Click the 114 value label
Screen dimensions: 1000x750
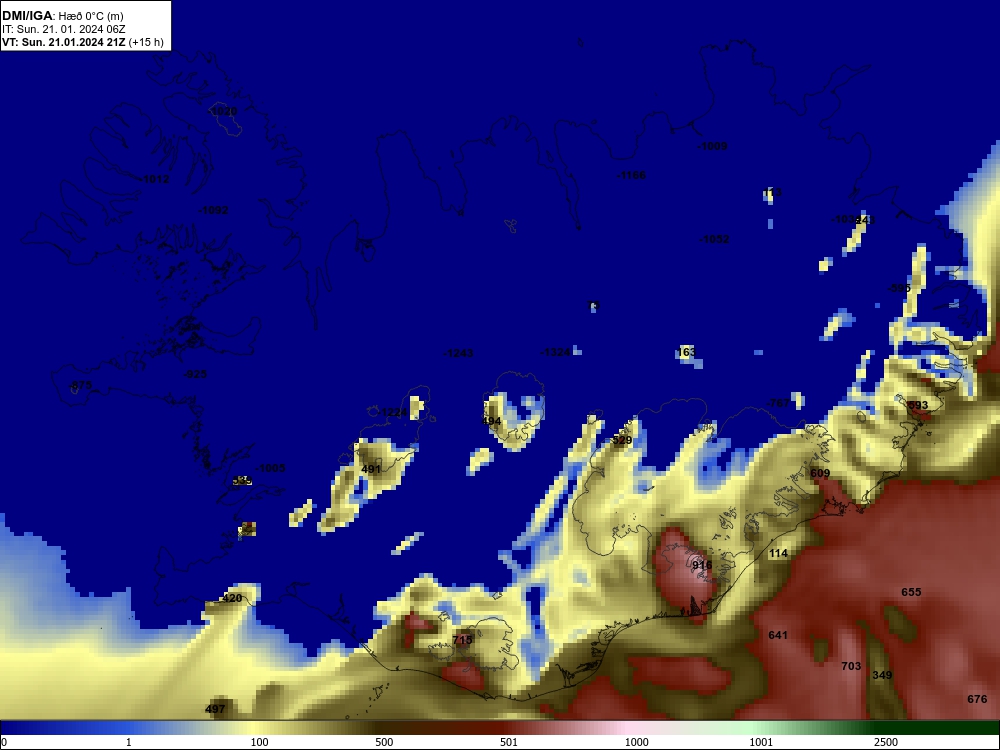coord(778,553)
